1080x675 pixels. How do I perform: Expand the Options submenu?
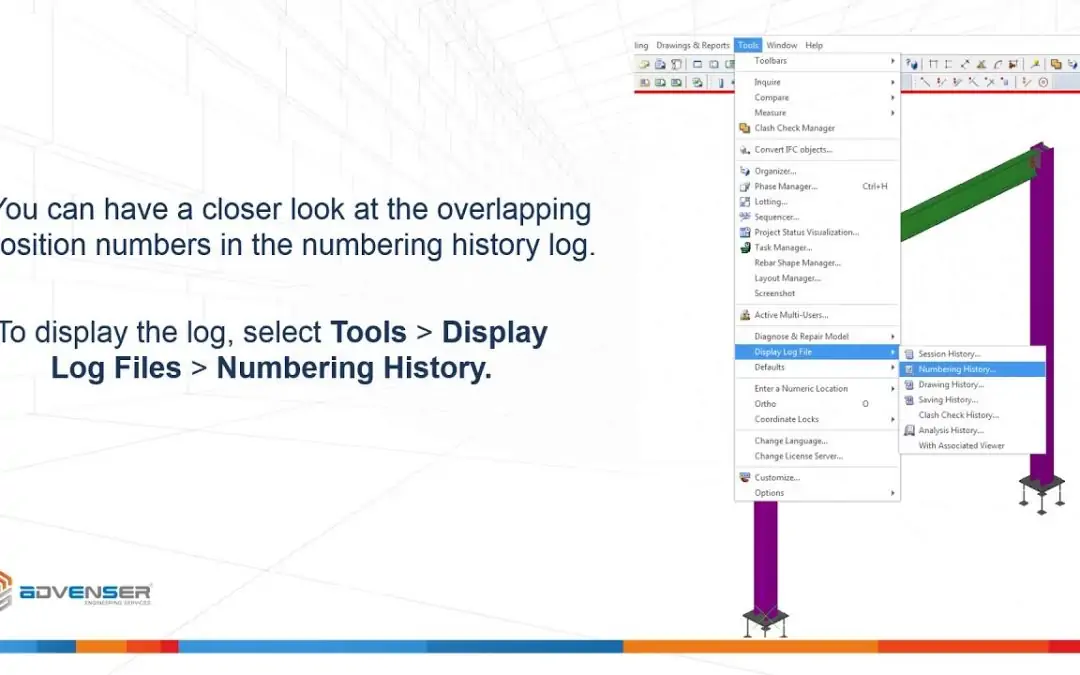pyautogui.click(x=769, y=493)
